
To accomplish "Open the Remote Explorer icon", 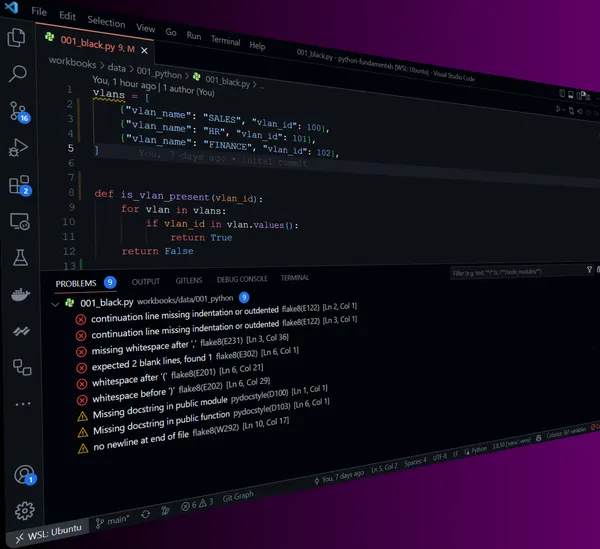I will coord(20,221).
